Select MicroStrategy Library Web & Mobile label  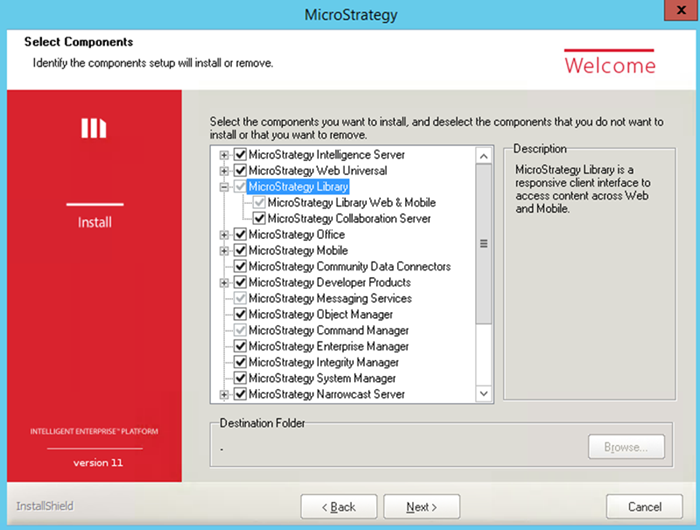[351, 203]
